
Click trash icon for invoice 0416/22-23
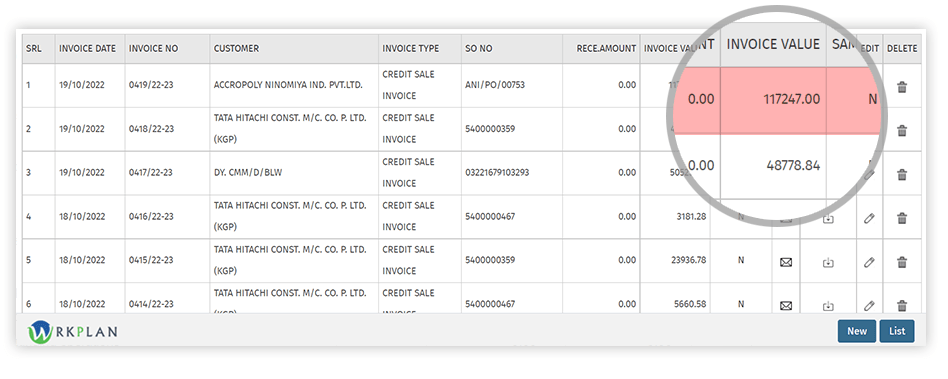[901, 218]
